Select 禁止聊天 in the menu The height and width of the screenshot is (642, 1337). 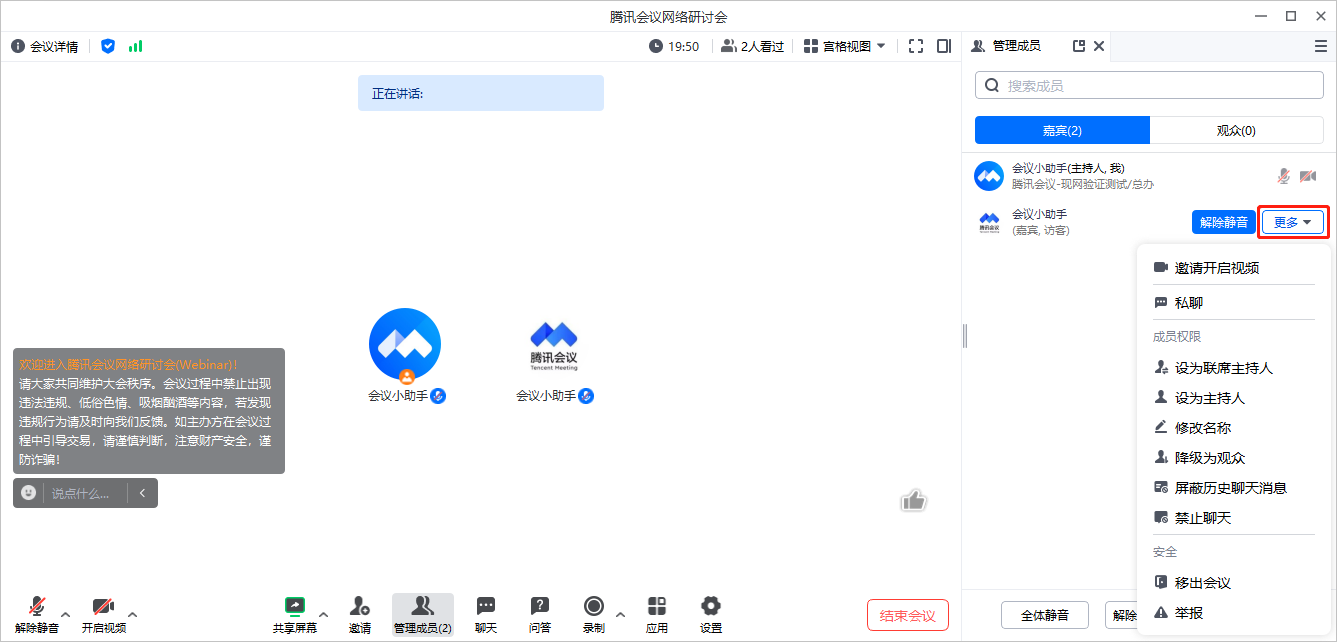(1236, 518)
